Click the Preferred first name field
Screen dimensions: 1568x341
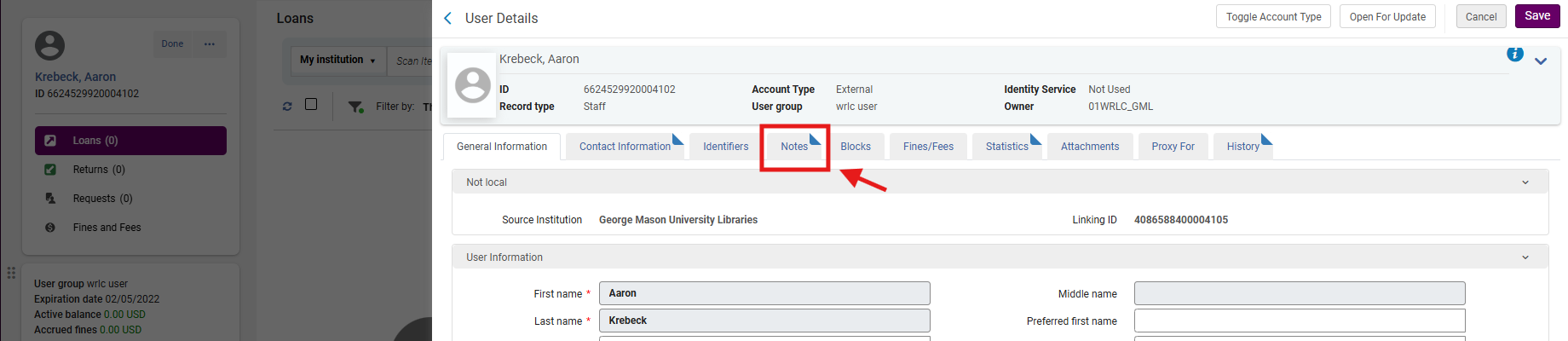pyautogui.click(x=1300, y=321)
